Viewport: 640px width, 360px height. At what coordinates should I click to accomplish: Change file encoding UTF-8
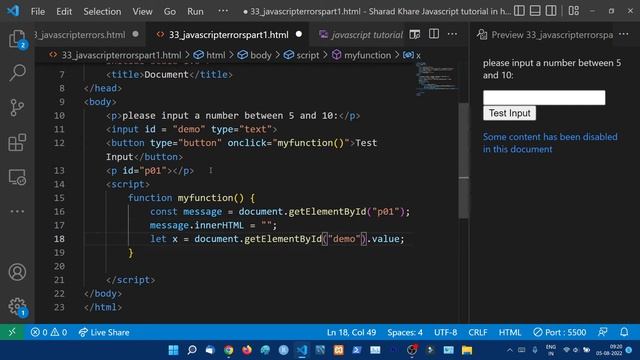point(445,332)
